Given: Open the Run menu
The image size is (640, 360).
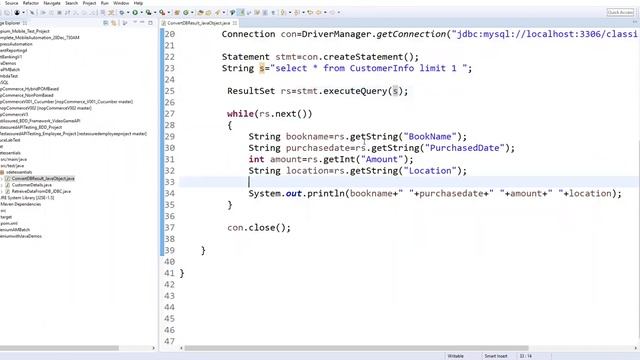Looking at the screenshot, I should pos(104,3).
